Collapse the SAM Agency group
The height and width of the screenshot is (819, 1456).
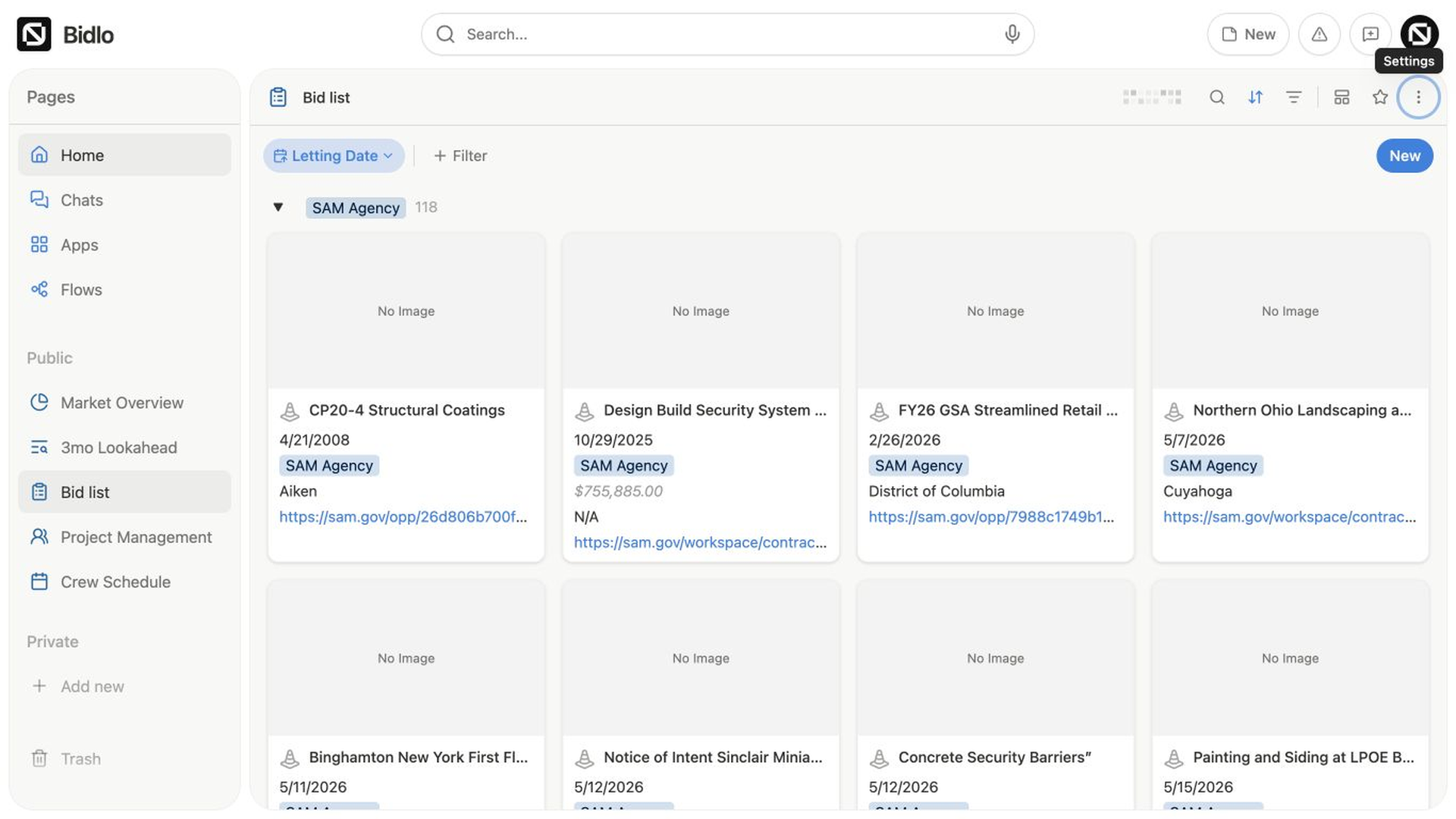pyautogui.click(x=278, y=207)
